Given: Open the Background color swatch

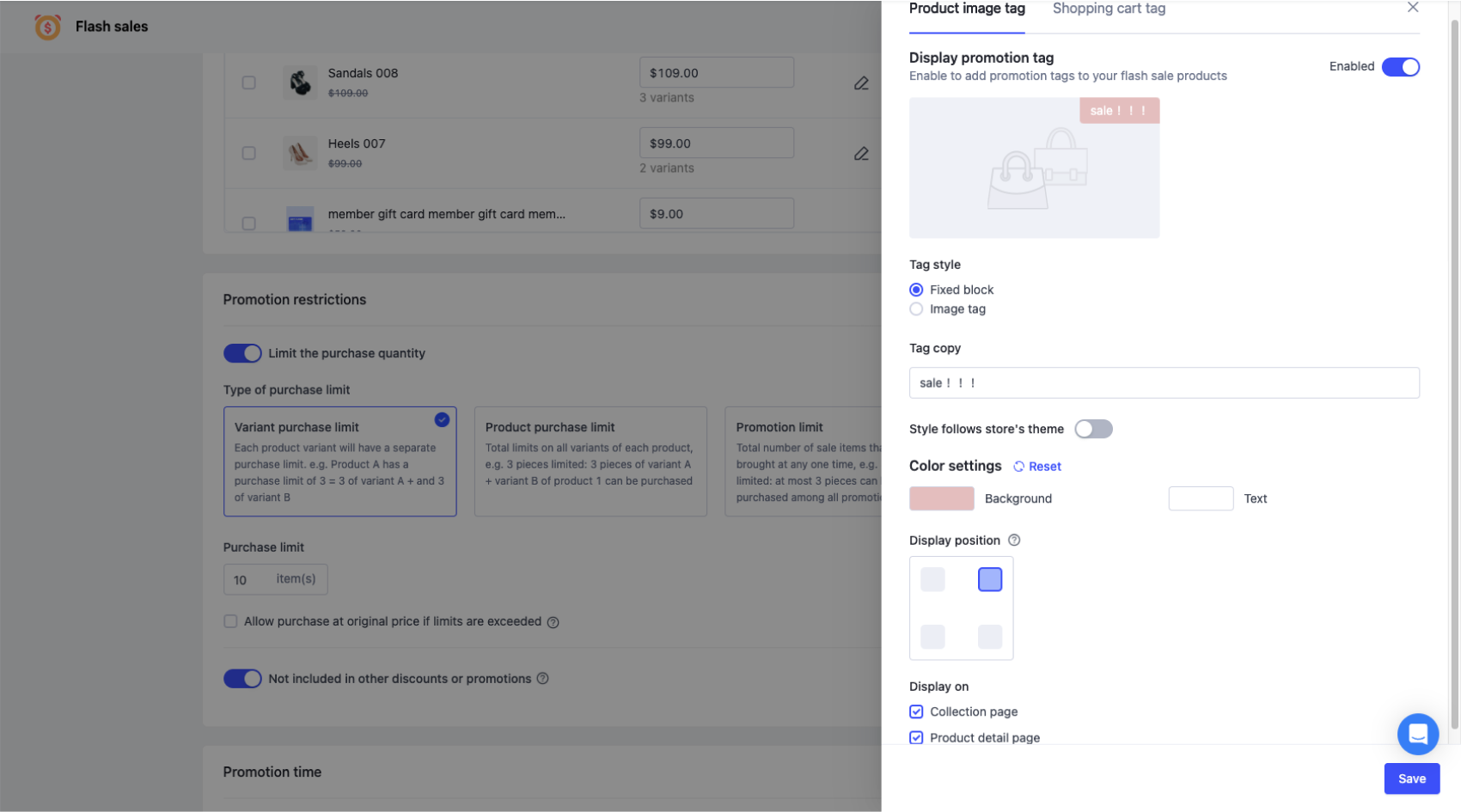Looking at the screenshot, I should (942, 499).
